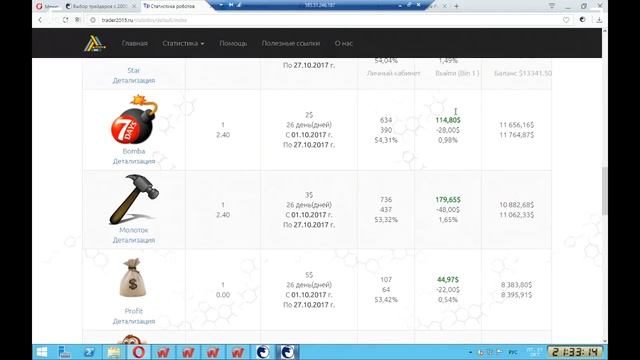Open the Помощь menu item
The image size is (640, 360).
pyautogui.click(x=233, y=43)
